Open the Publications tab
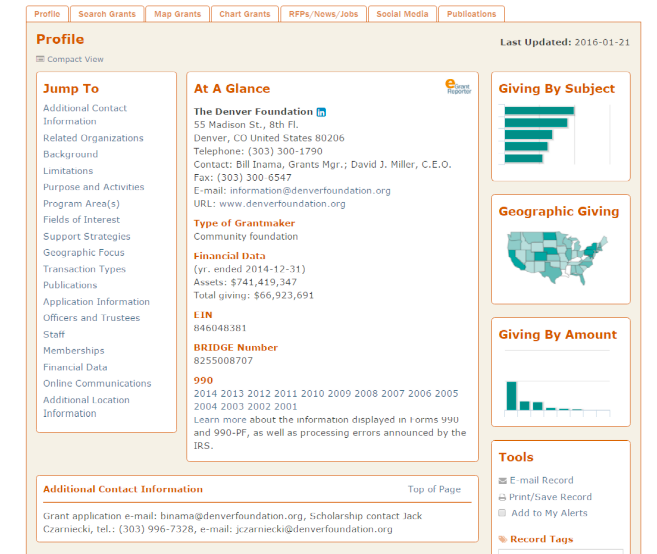 click(x=471, y=14)
